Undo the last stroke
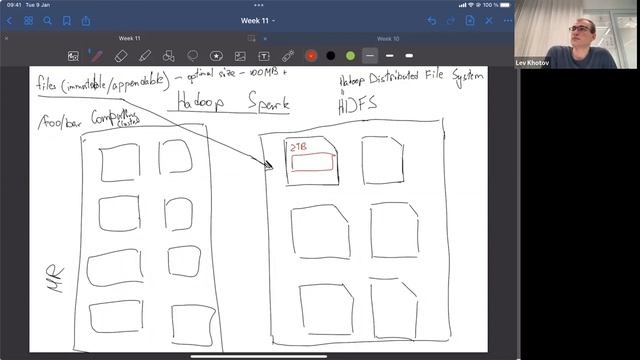 coord(431,20)
